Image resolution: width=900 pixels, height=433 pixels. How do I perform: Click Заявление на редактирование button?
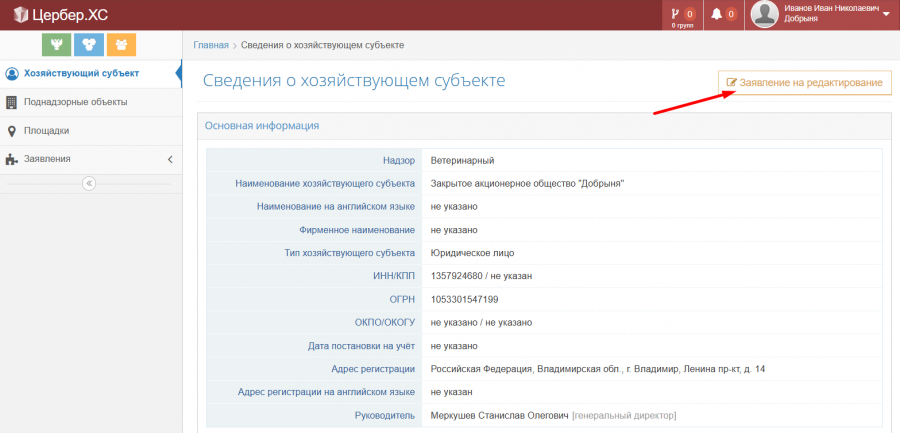click(804, 82)
